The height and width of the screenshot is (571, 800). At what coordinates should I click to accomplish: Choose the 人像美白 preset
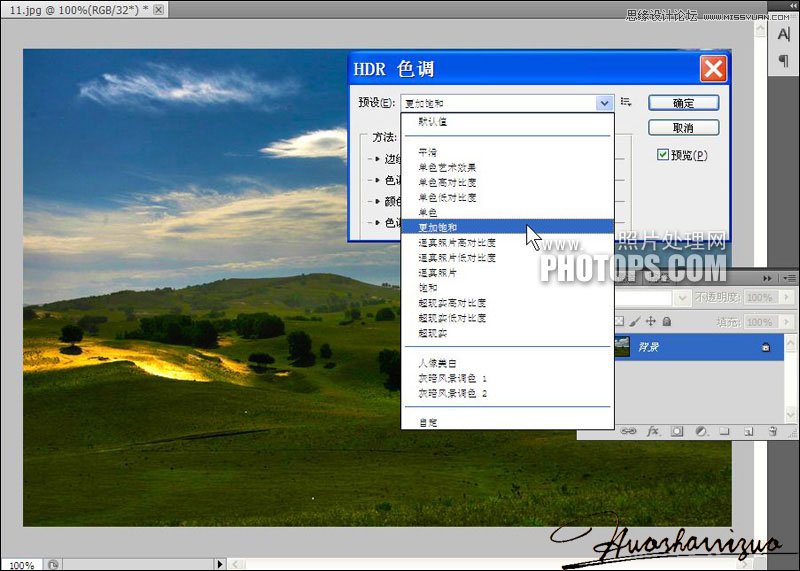(x=437, y=363)
